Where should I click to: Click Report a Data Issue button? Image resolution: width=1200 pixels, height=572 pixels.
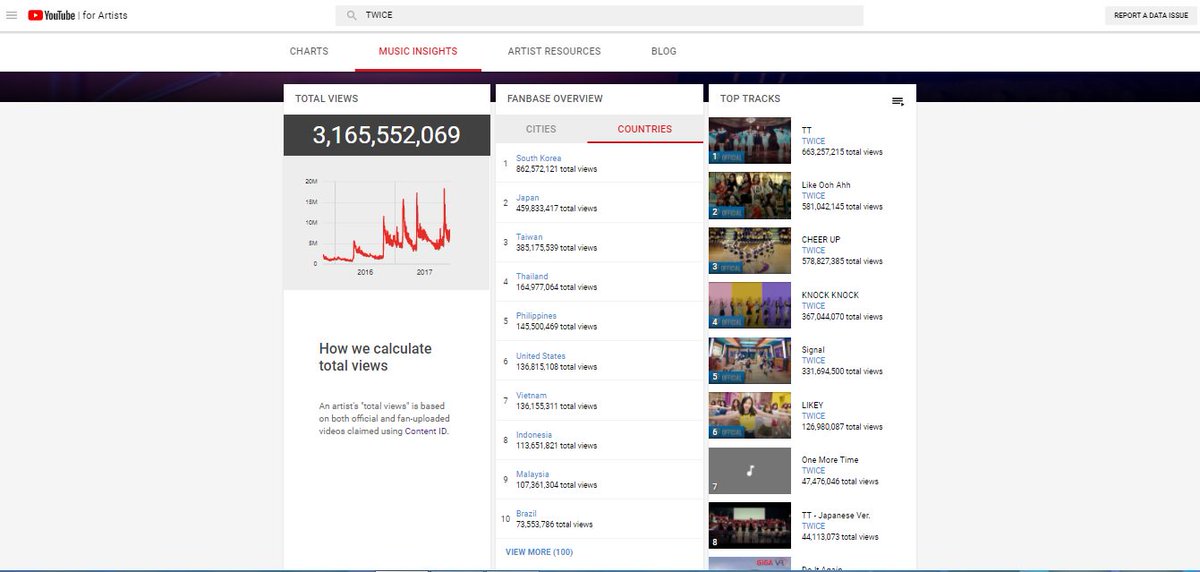[1149, 15]
